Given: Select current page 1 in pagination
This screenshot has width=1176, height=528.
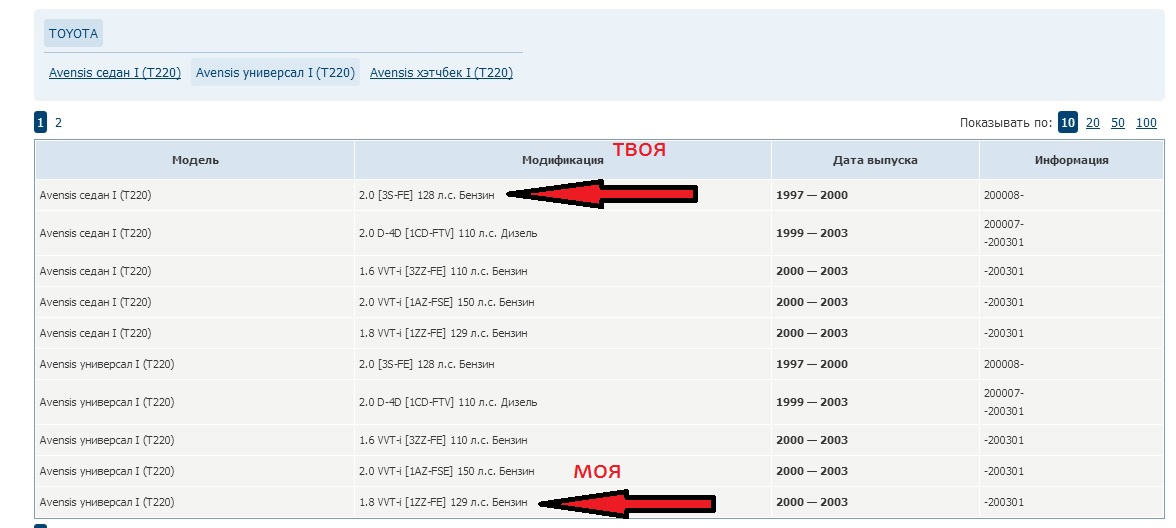Looking at the screenshot, I should [40, 122].
